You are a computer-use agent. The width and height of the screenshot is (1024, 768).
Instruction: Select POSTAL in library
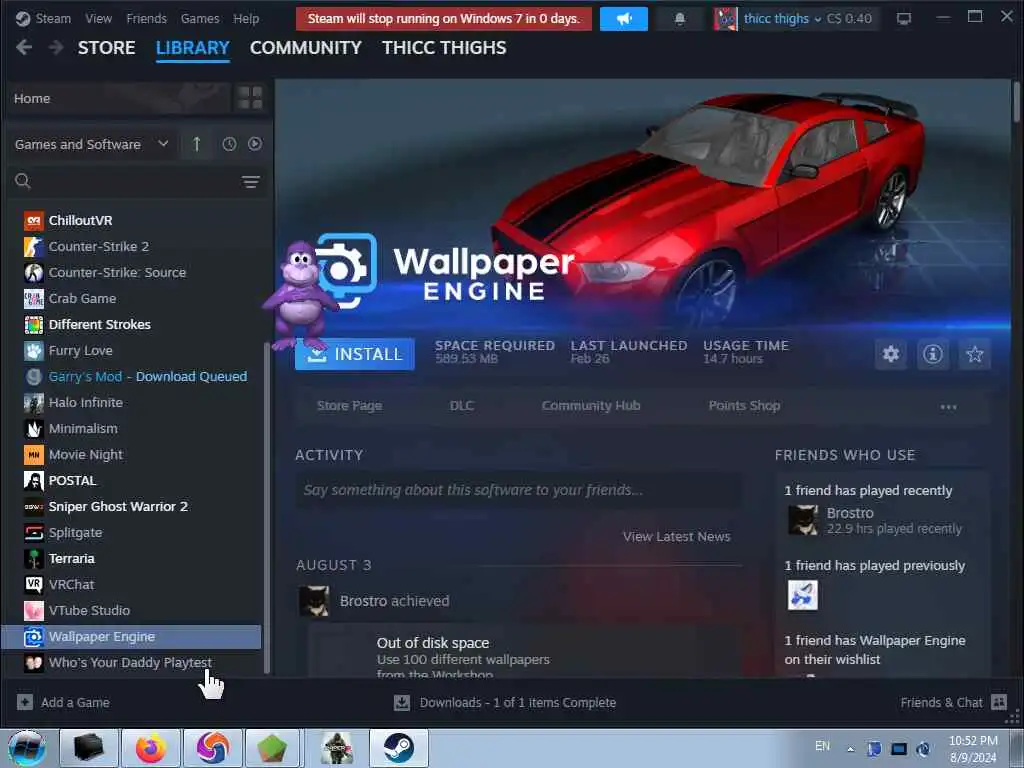coord(131,481)
